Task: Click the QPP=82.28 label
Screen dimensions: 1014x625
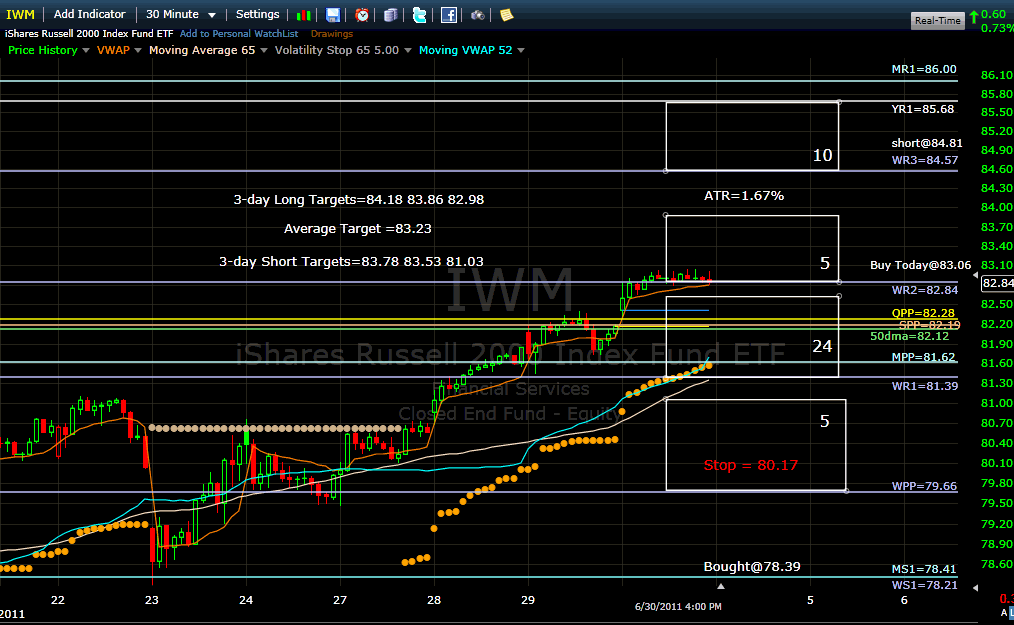Action: 923,313
